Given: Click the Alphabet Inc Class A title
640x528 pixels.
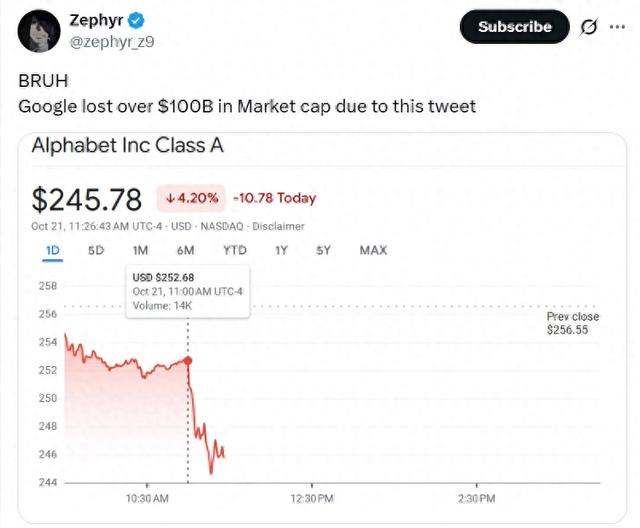Looking at the screenshot, I should [x=128, y=146].
